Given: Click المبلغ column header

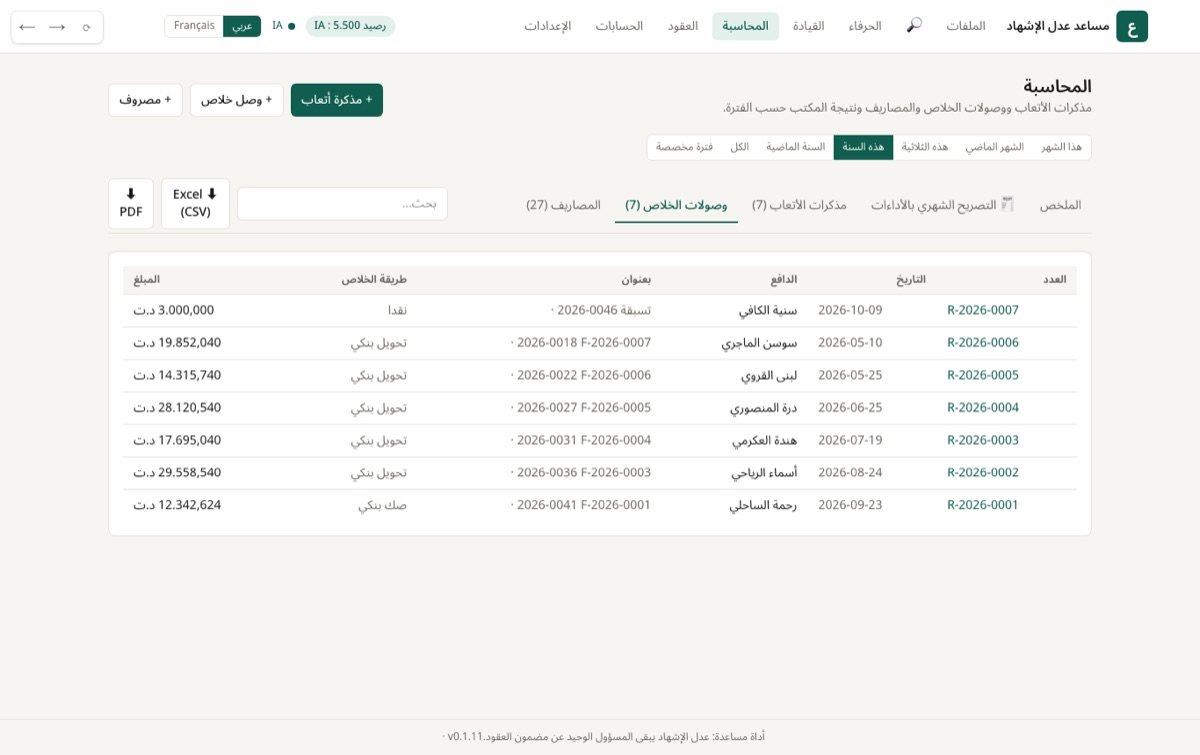Looking at the screenshot, I should tap(147, 279).
